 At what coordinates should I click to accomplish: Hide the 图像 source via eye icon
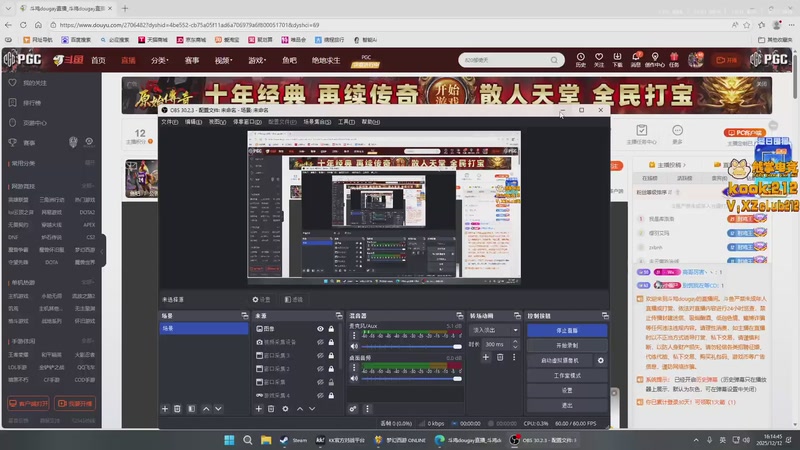pyautogui.click(x=320, y=329)
